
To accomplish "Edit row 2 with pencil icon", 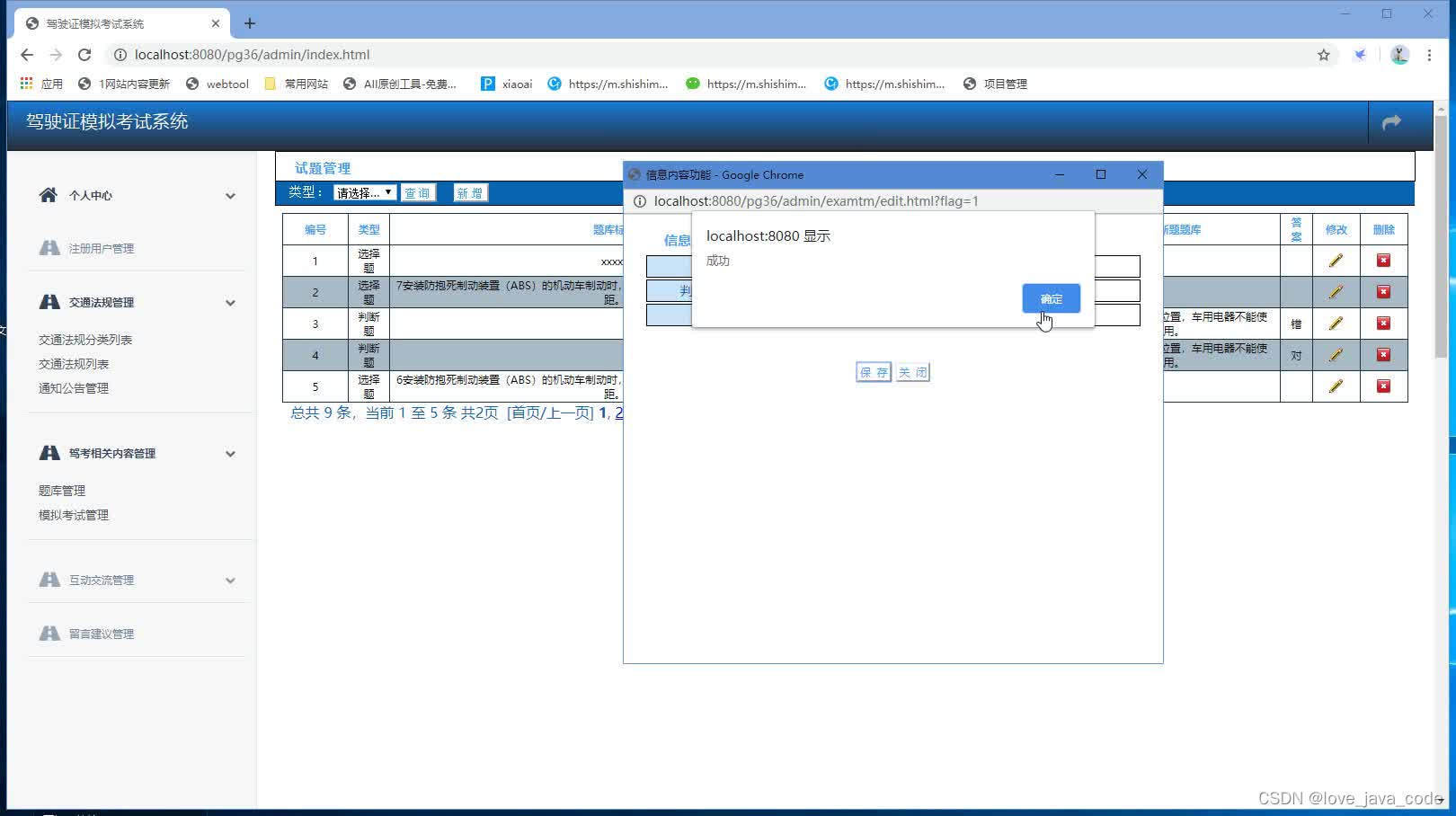I will (1336, 292).
